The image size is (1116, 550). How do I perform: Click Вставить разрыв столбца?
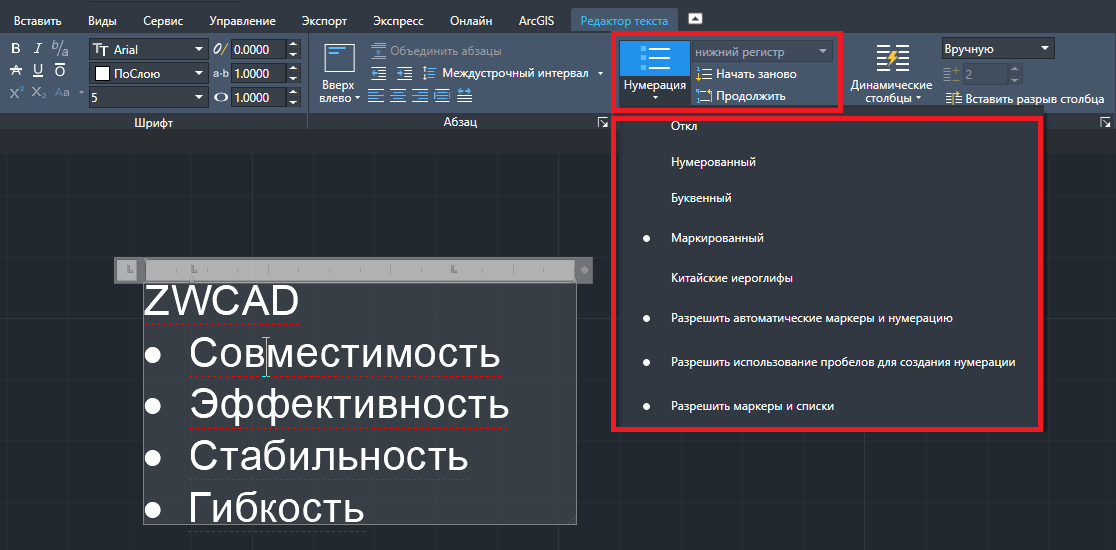(1025, 99)
